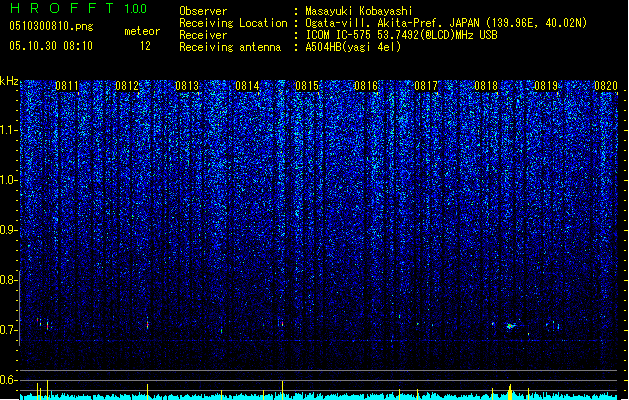629x400 pixels.
Task: Click the ICOM IC-575 receiver text
Action: tap(401, 35)
